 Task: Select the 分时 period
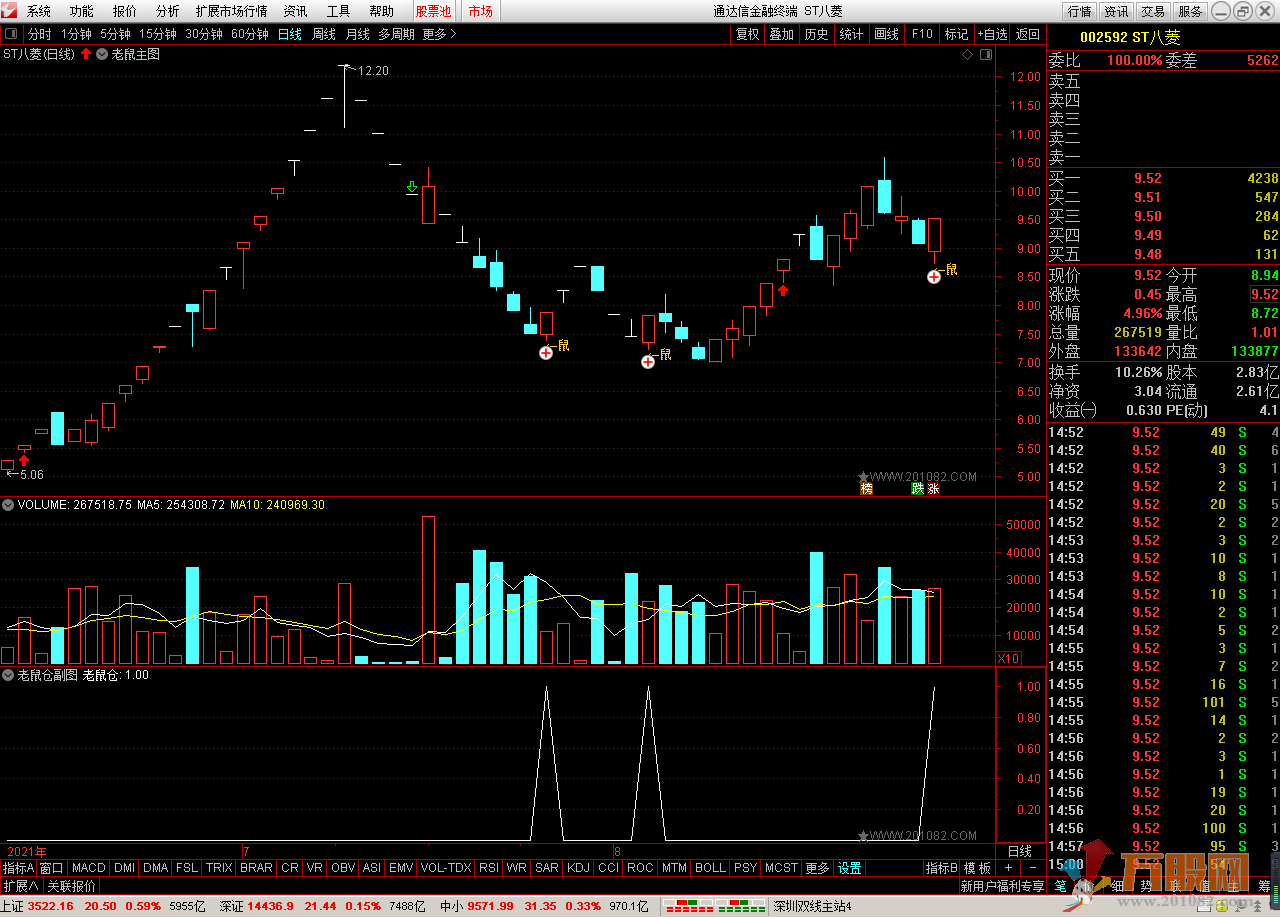(40, 34)
